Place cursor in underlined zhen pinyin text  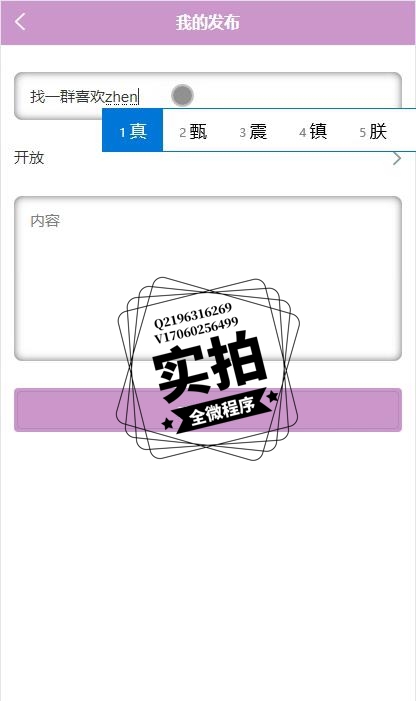(x=122, y=97)
